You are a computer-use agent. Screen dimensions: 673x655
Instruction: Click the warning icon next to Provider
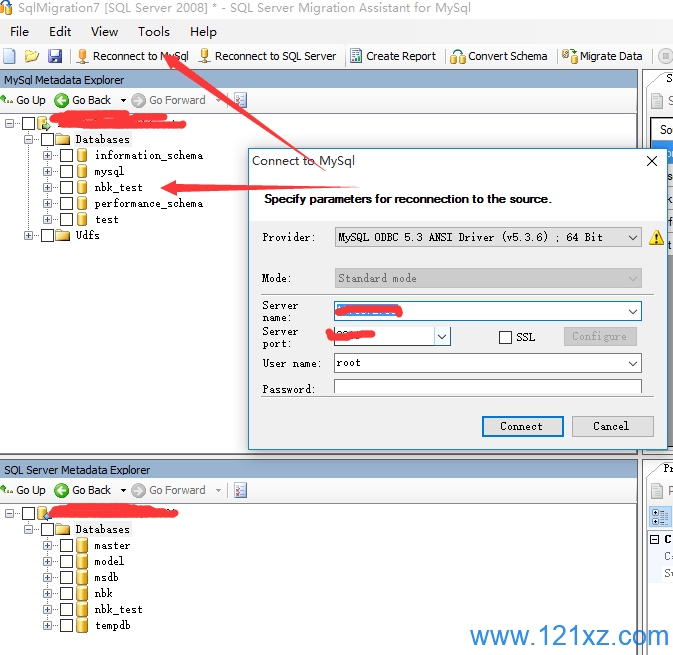click(656, 237)
